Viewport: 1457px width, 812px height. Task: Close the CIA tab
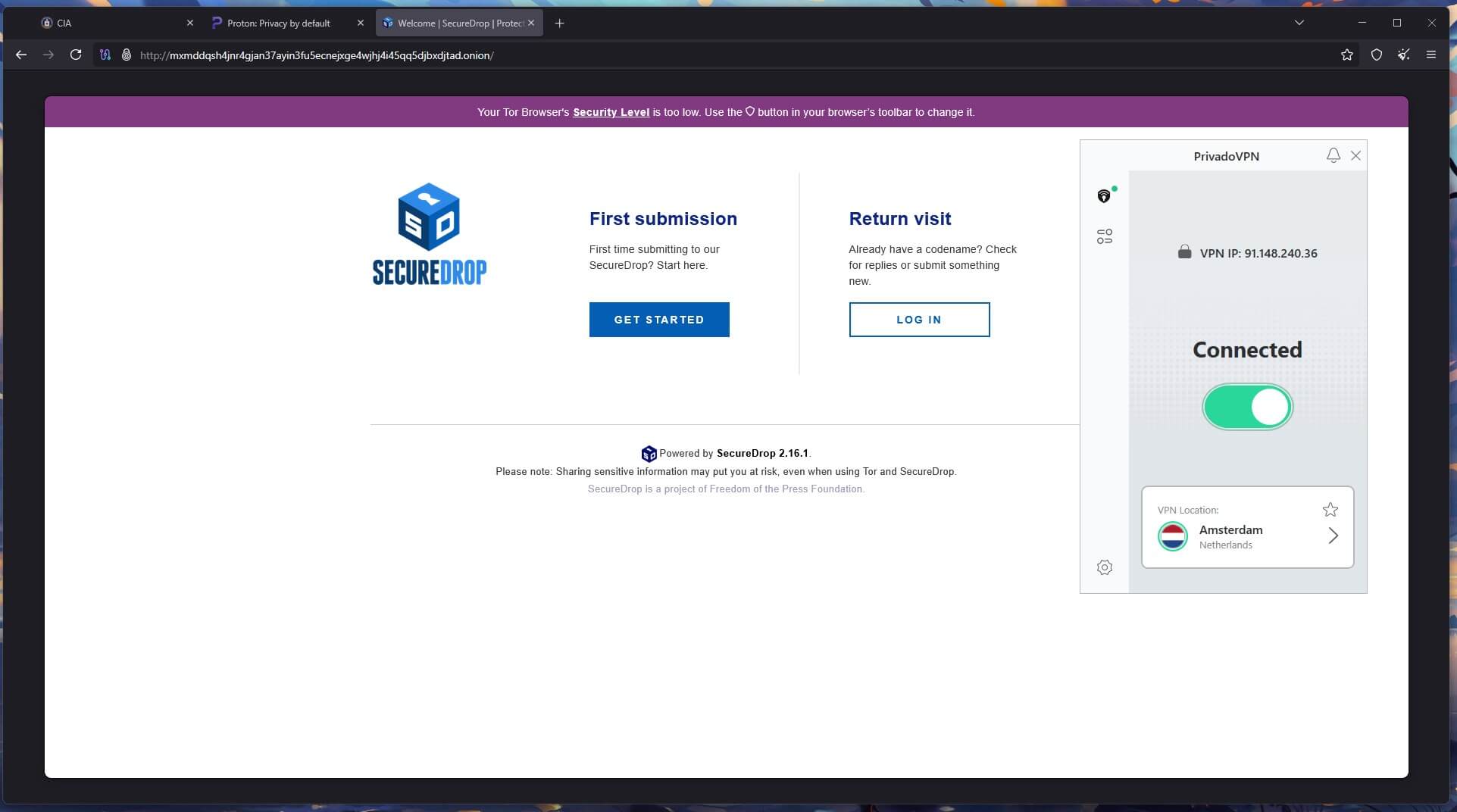click(x=189, y=23)
